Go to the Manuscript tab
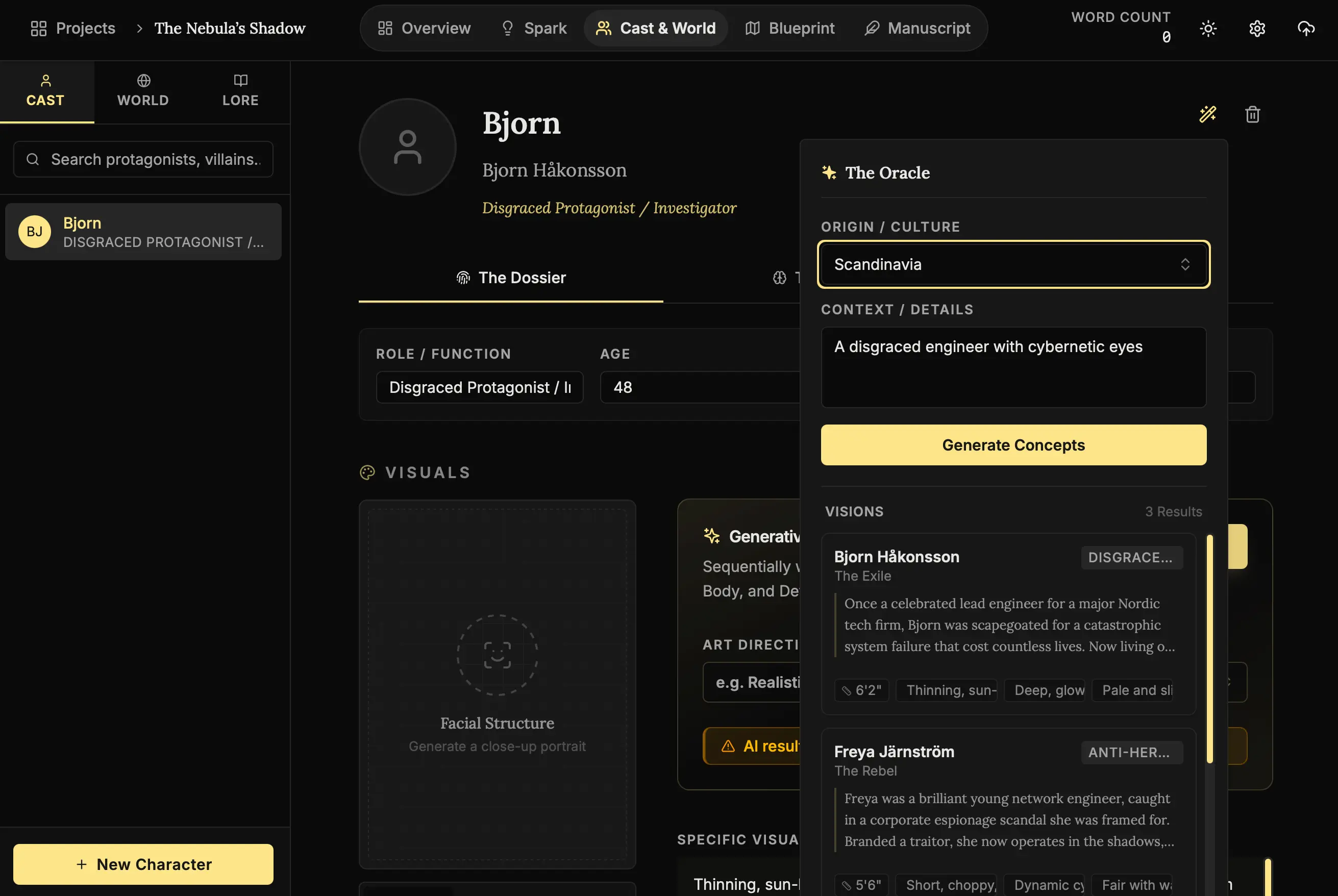 [x=917, y=29]
